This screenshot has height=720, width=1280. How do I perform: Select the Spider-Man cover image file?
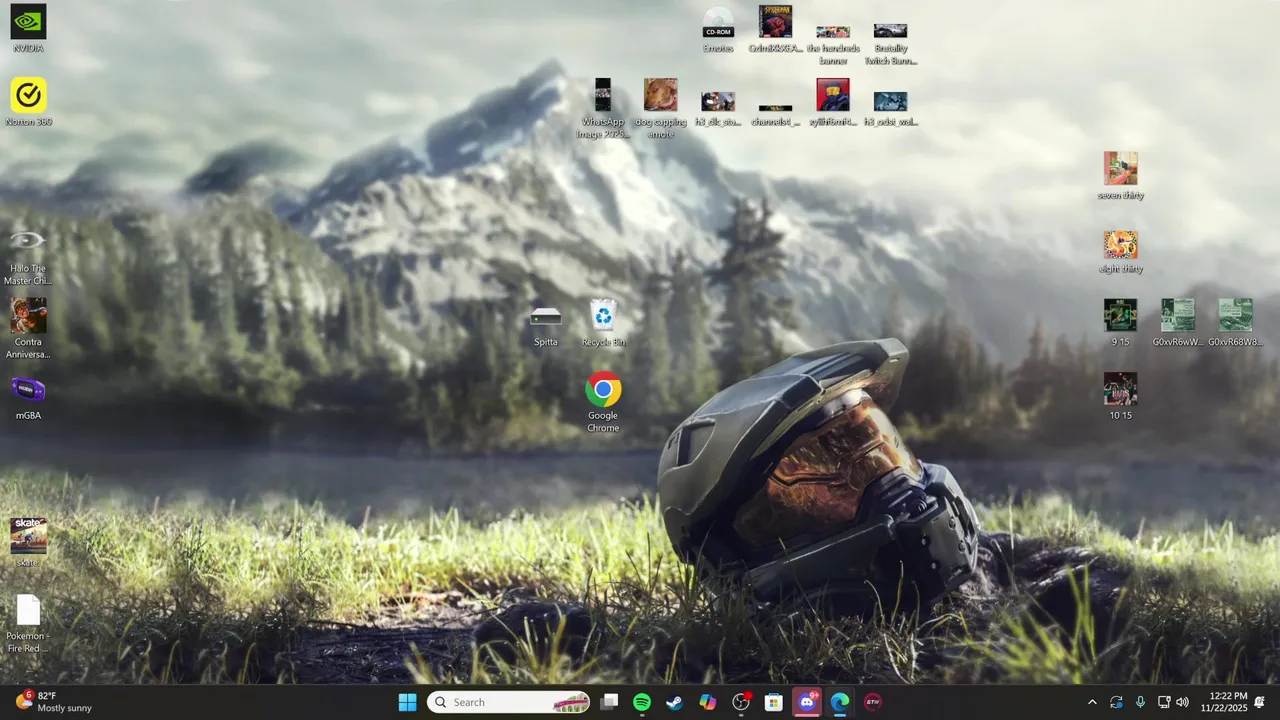pyautogui.click(x=775, y=28)
